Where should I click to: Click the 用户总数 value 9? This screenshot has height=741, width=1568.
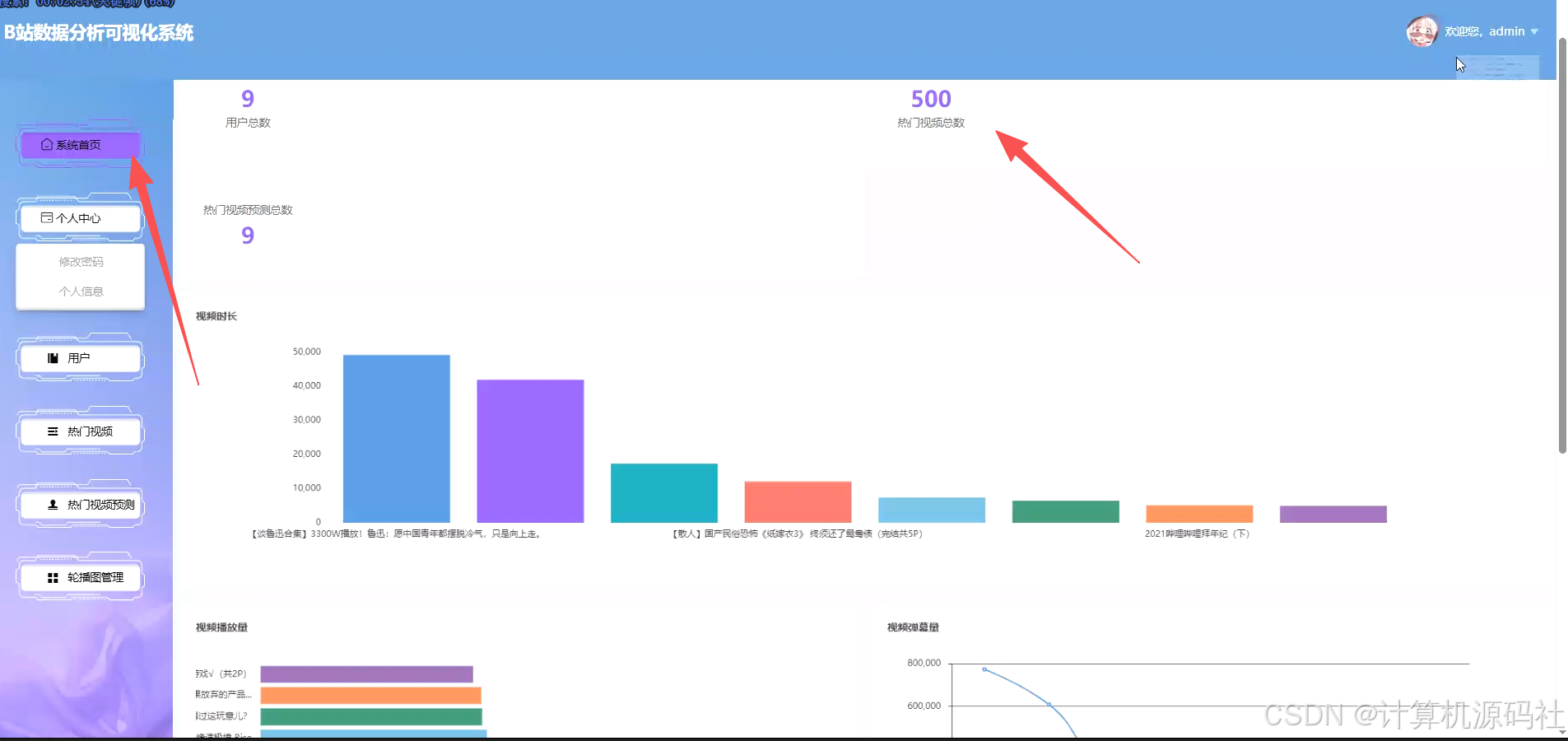point(248,99)
